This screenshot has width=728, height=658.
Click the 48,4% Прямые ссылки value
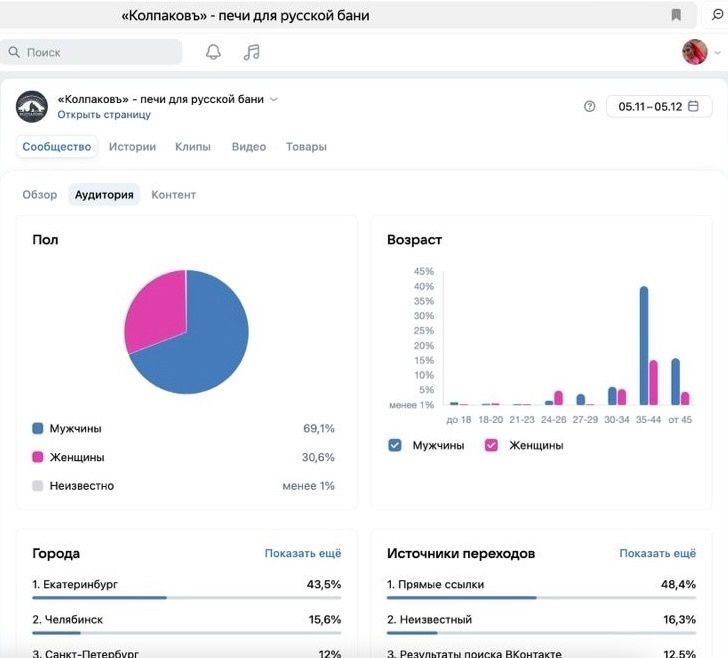[678, 584]
